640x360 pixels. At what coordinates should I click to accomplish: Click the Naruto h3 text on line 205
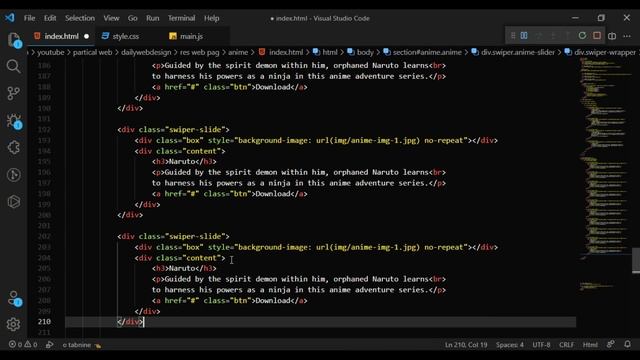pyautogui.click(x=182, y=268)
